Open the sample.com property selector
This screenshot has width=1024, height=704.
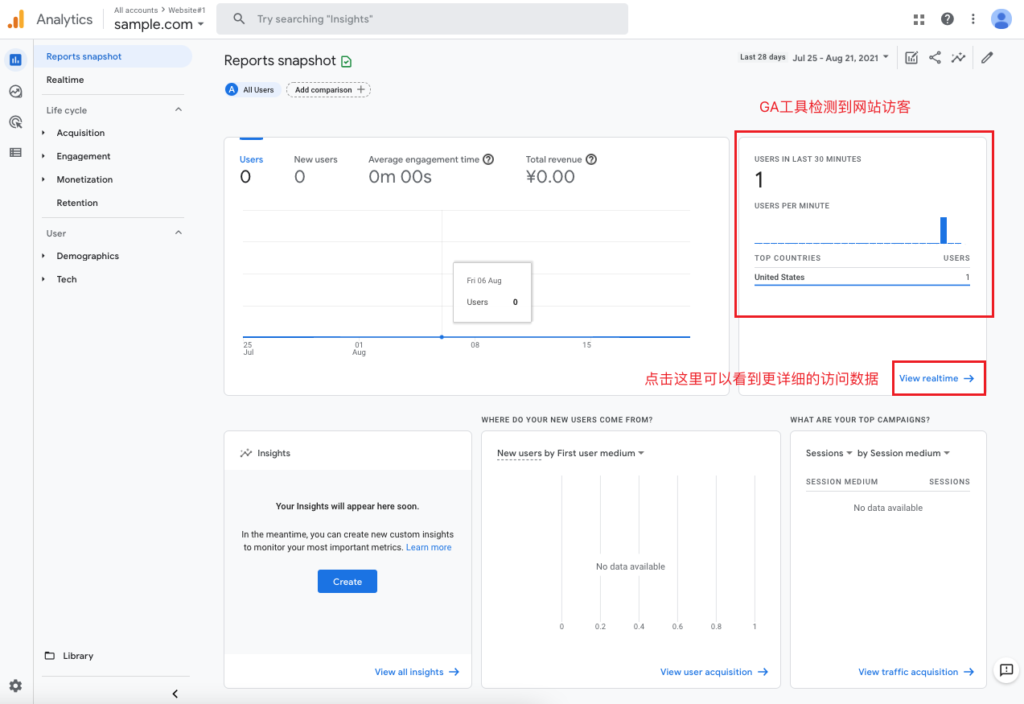(159, 25)
